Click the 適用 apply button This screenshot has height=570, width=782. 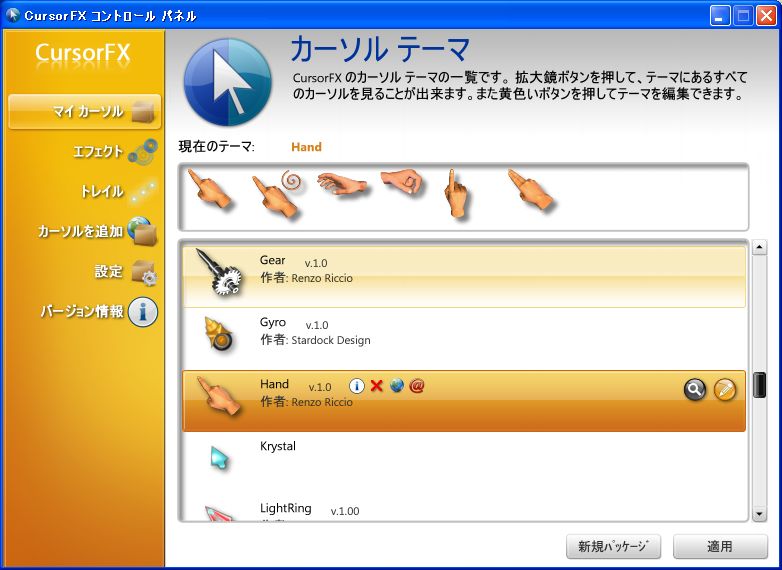[x=720, y=547]
